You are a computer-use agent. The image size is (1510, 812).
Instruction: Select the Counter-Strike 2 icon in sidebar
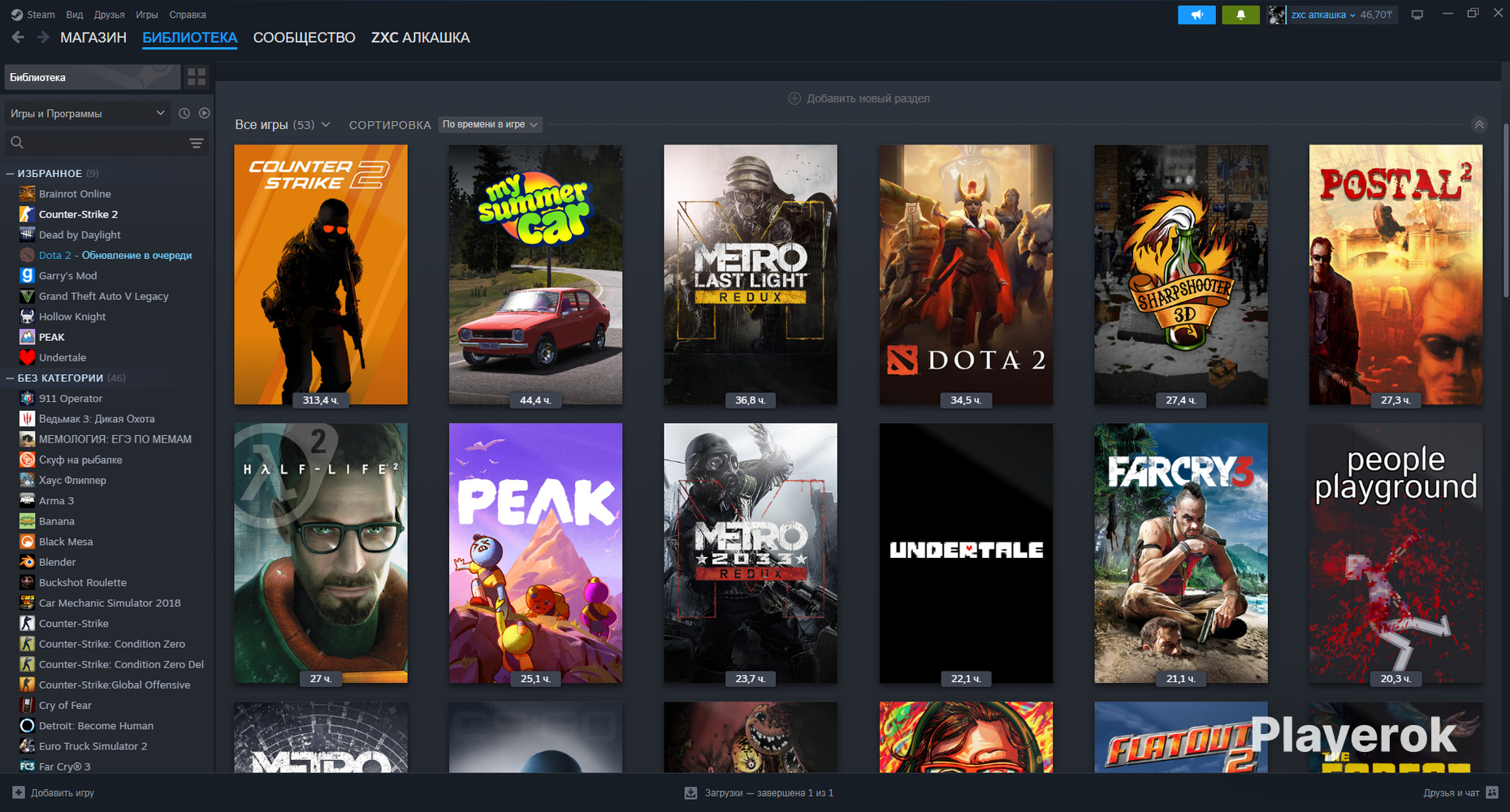[27, 214]
